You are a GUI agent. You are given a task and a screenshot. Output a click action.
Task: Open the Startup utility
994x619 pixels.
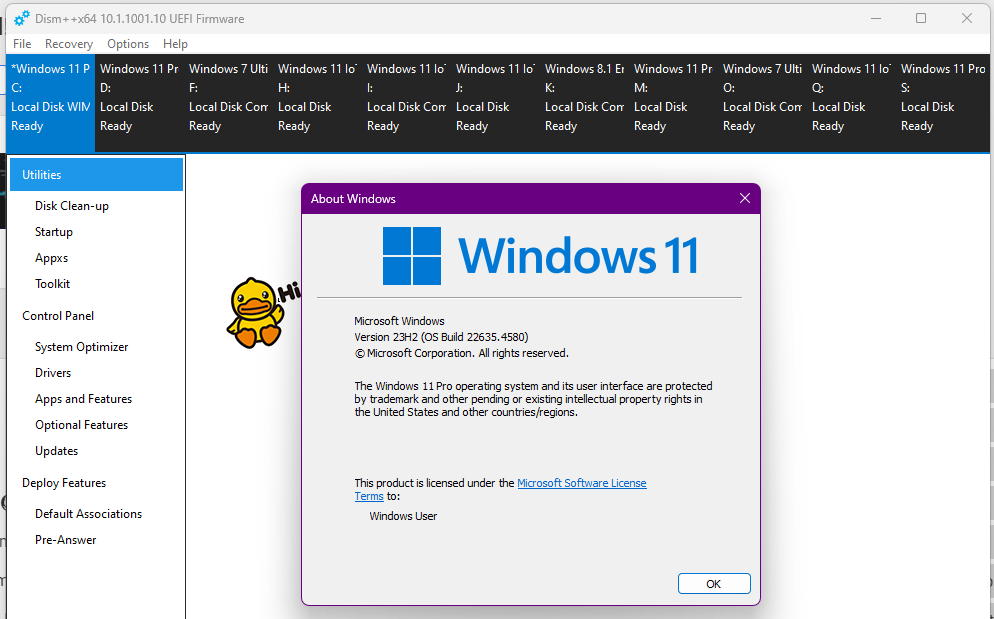(54, 232)
